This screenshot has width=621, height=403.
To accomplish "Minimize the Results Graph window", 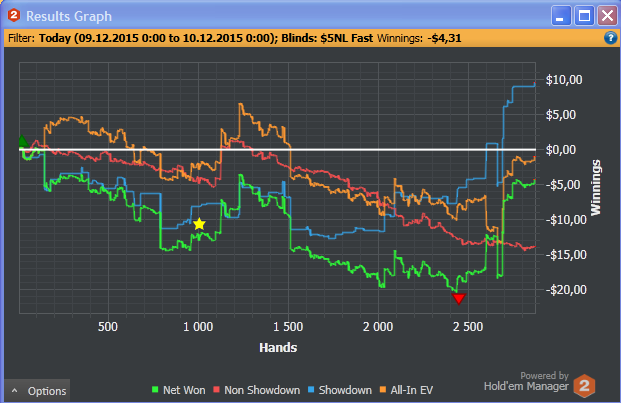I will [561, 16].
